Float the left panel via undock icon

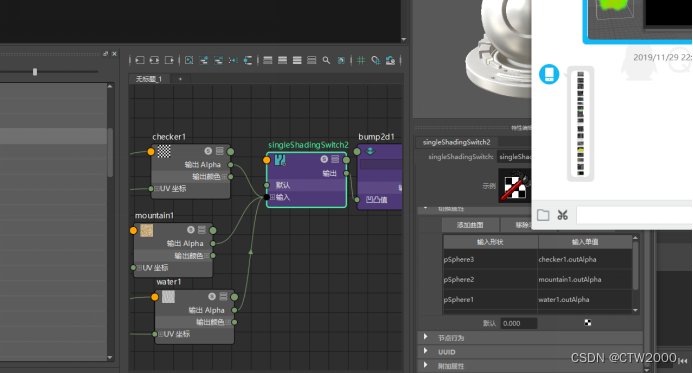point(105,53)
